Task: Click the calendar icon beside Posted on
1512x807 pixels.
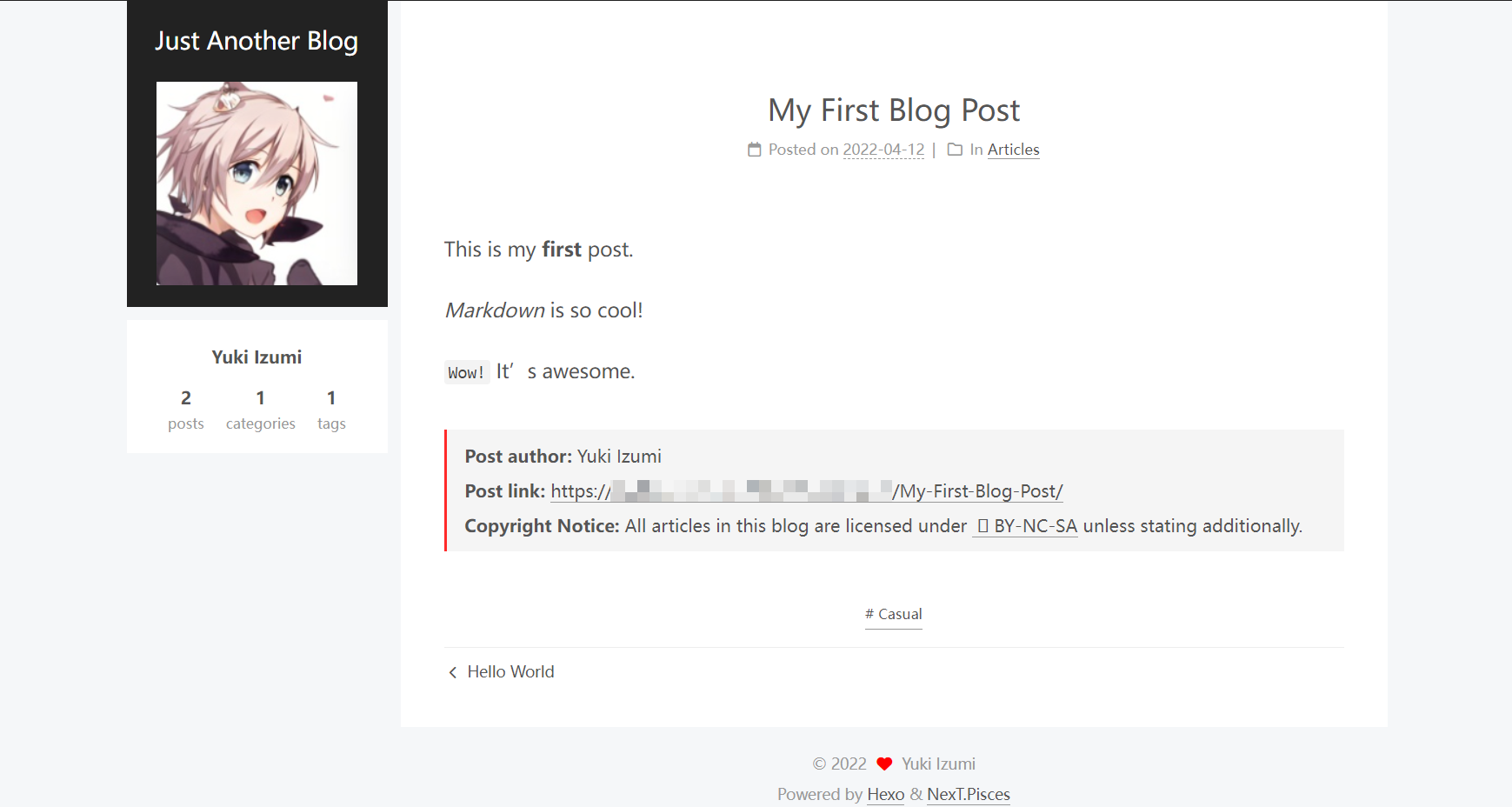Action: point(755,150)
